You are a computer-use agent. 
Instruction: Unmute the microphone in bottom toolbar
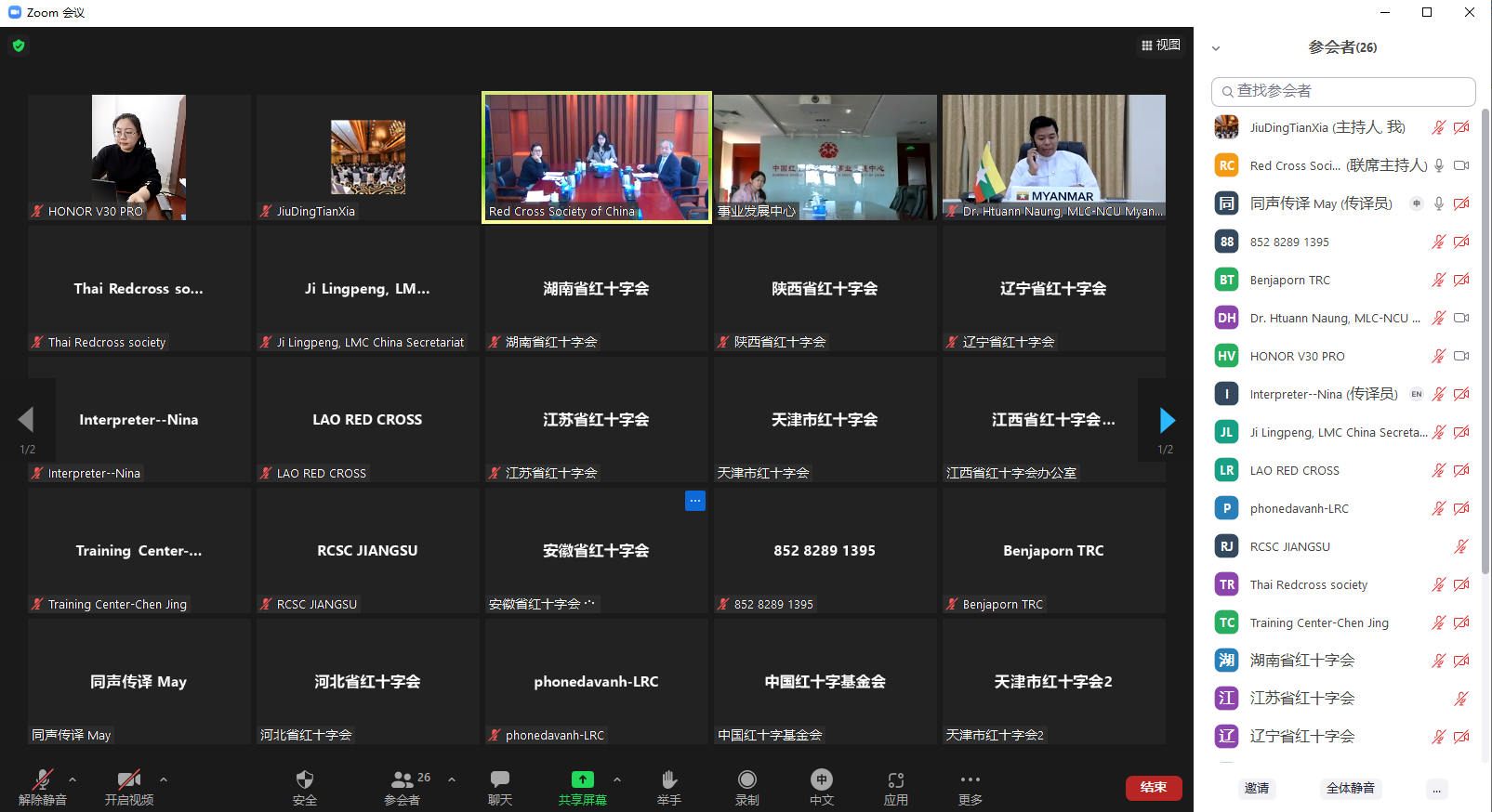(42, 779)
